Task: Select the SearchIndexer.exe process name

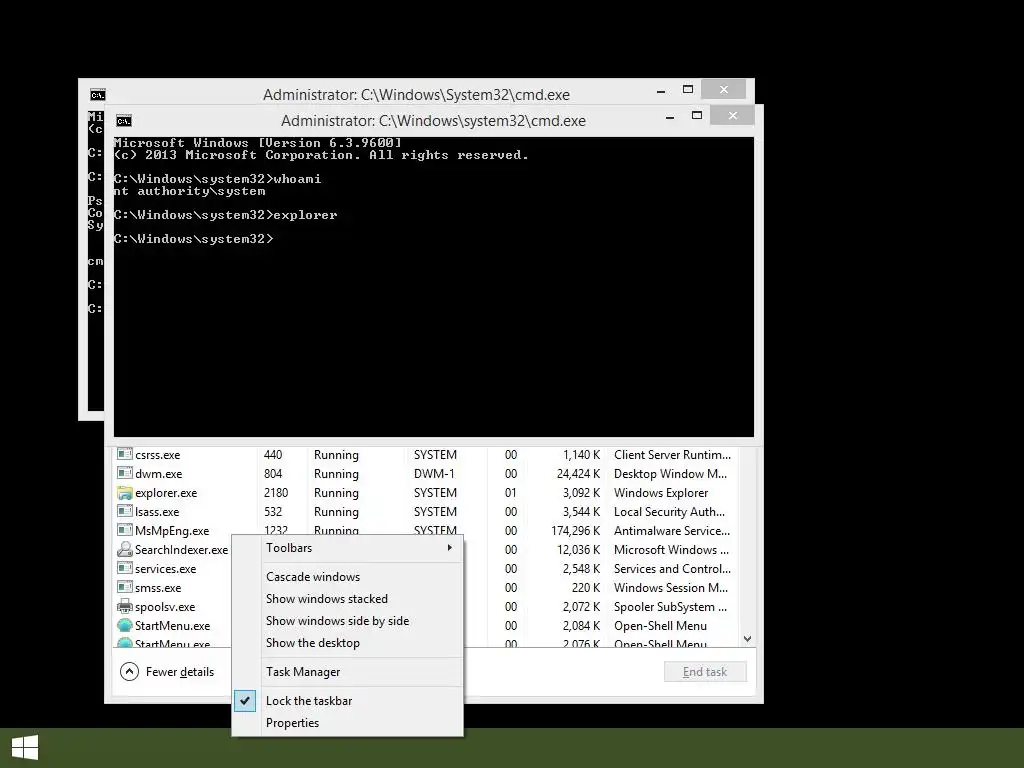Action: [182, 550]
